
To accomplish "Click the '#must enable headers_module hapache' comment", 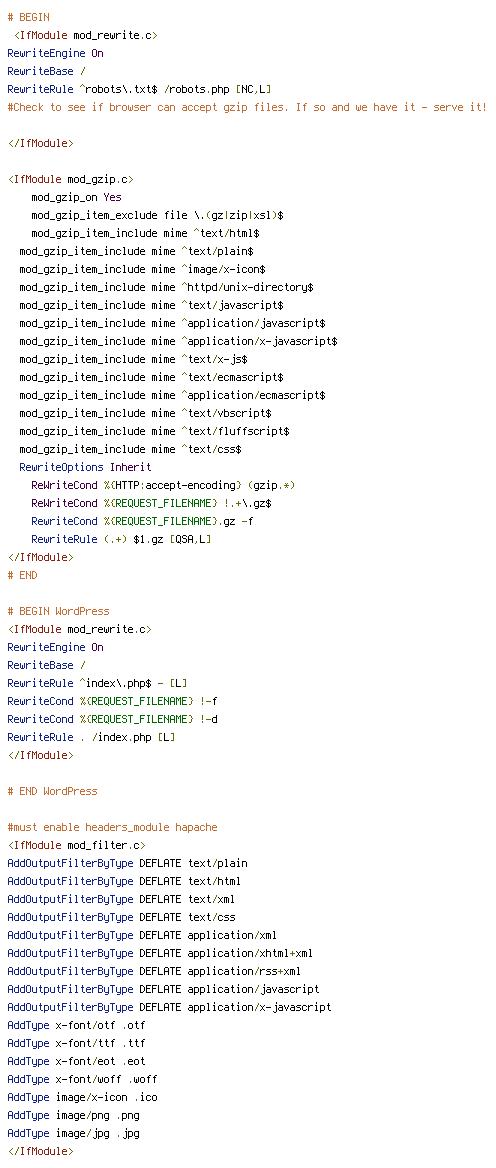I will (112, 827).
